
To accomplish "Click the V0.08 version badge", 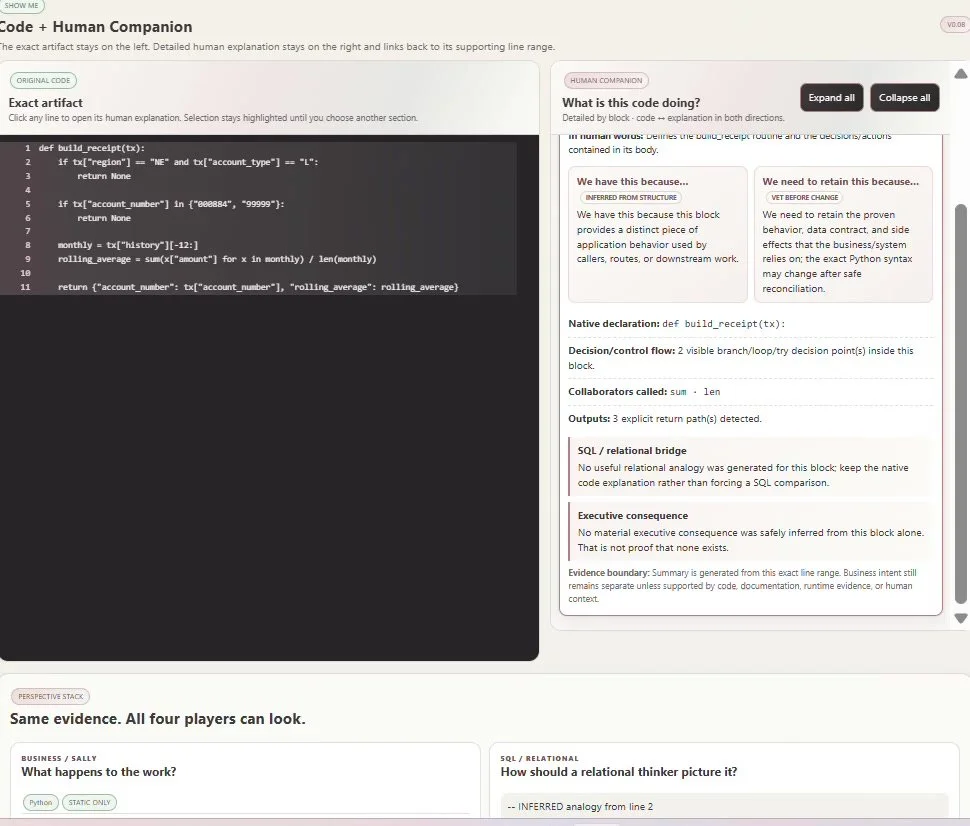I will coord(956,25).
